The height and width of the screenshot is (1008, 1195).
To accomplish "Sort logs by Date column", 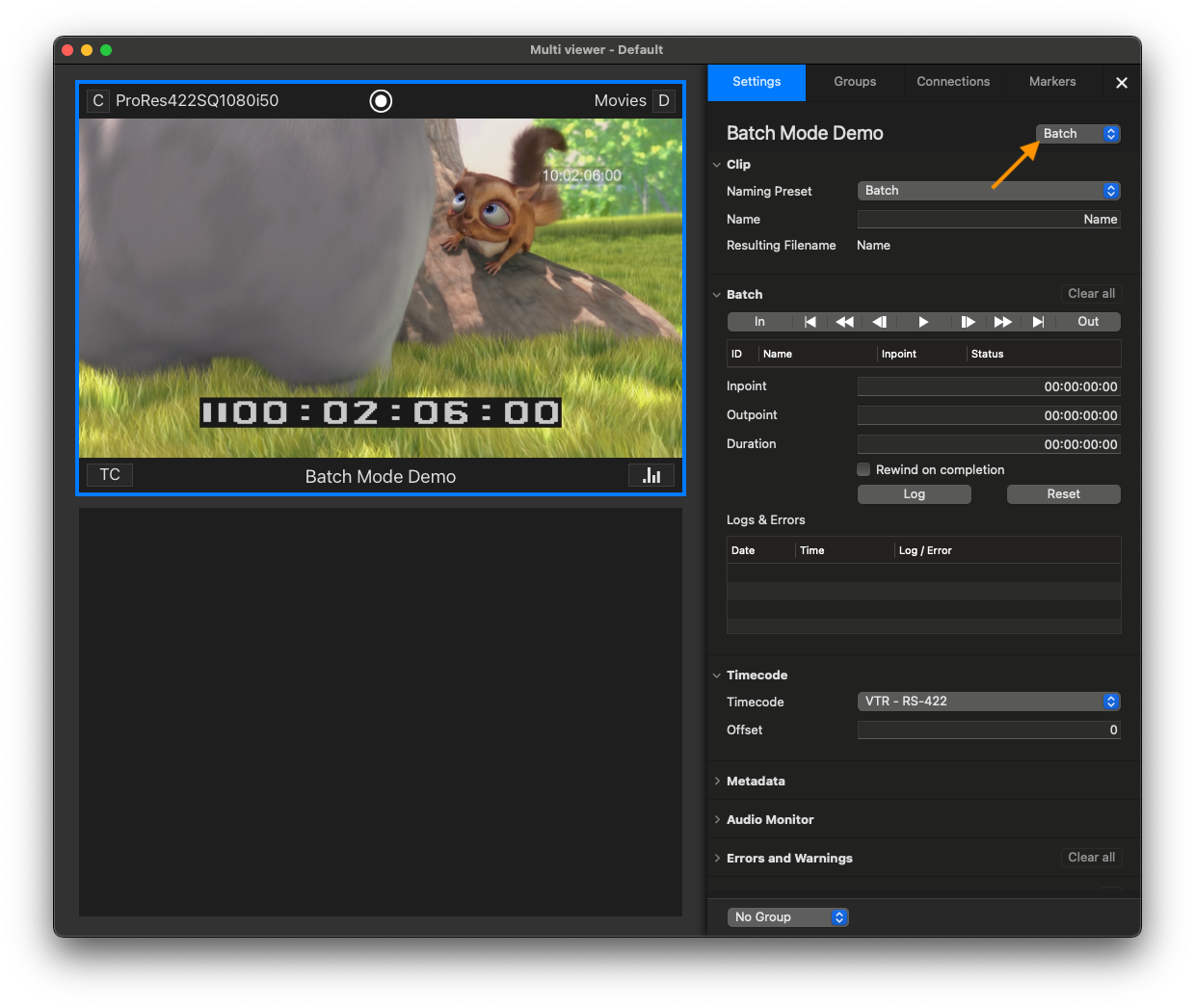I will [760, 551].
